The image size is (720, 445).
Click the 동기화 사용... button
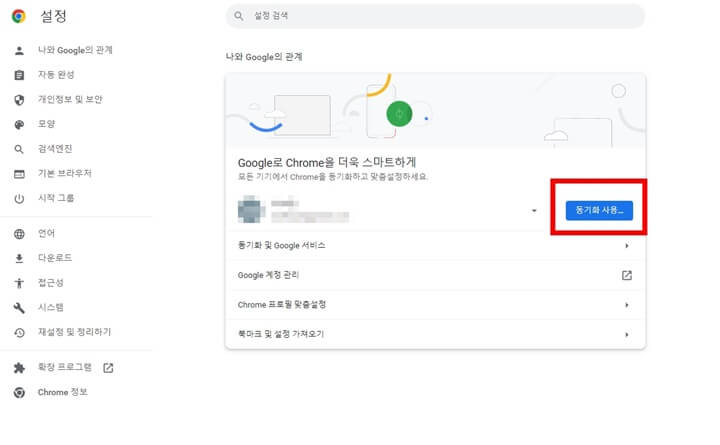pyautogui.click(x=599, y=210)
